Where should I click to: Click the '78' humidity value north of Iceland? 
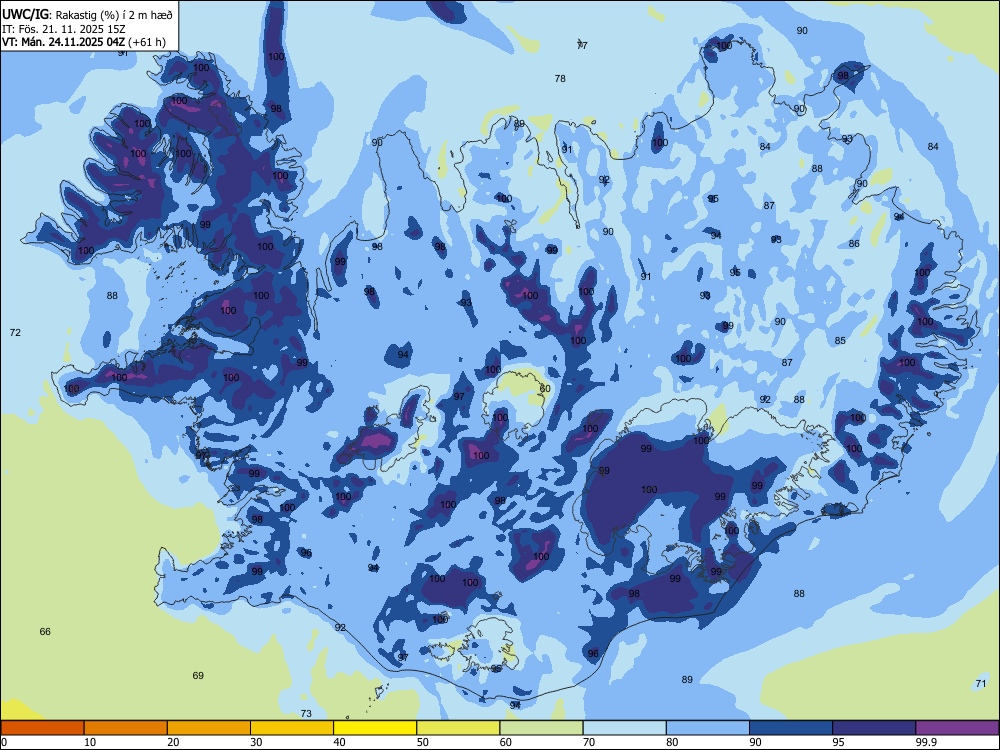560,78
